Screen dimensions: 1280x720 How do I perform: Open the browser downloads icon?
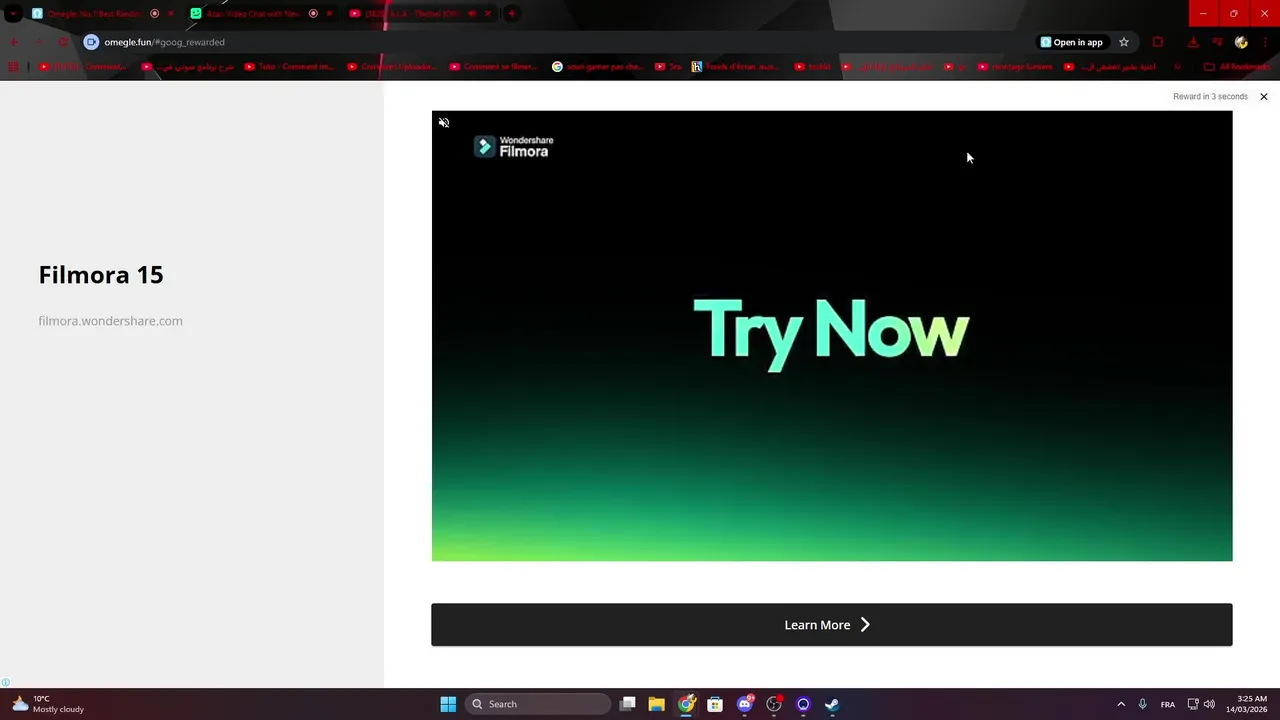point(1193,42)
